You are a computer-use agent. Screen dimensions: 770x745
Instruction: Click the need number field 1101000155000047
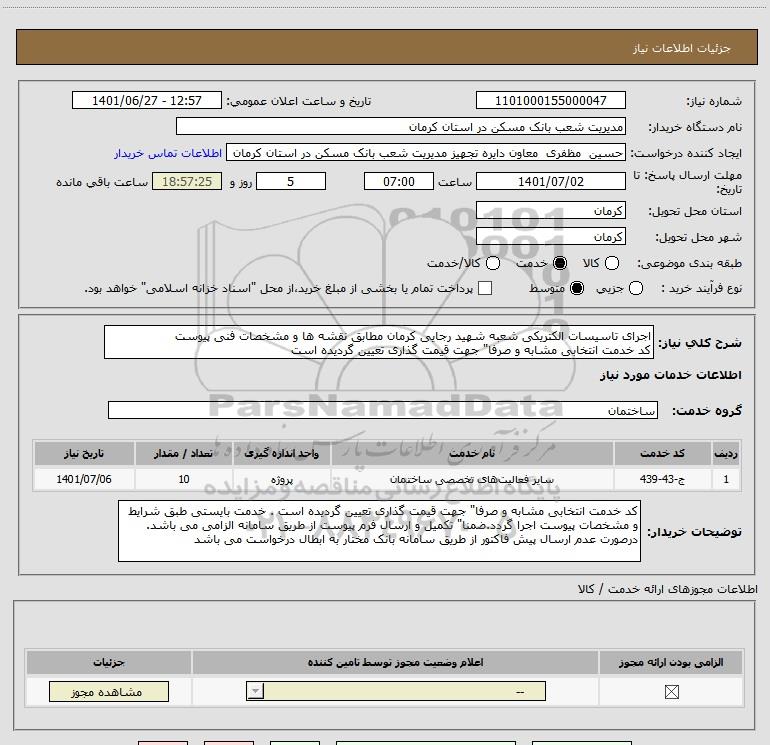point(550,100)
